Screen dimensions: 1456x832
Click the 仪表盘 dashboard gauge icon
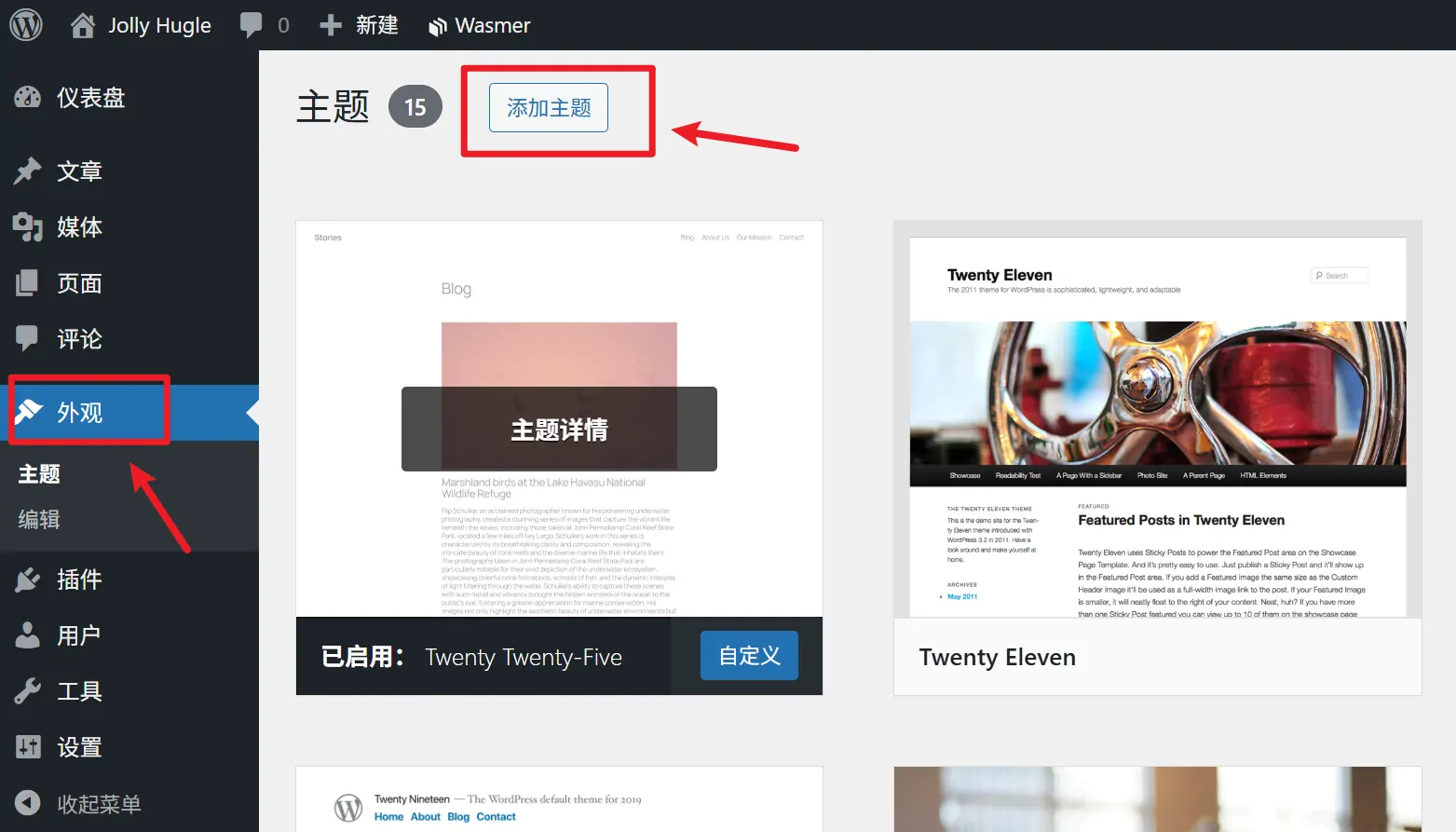coord(28,97)
